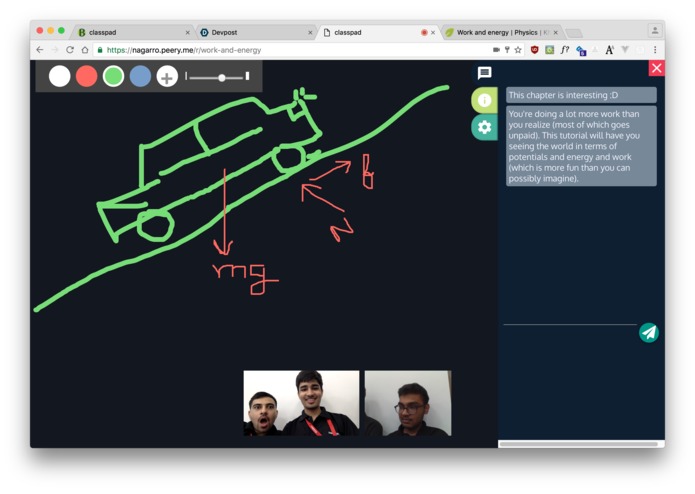Open the f? extension icon
The width and height of the screenshot is (695, 494).
coord(565,50)
